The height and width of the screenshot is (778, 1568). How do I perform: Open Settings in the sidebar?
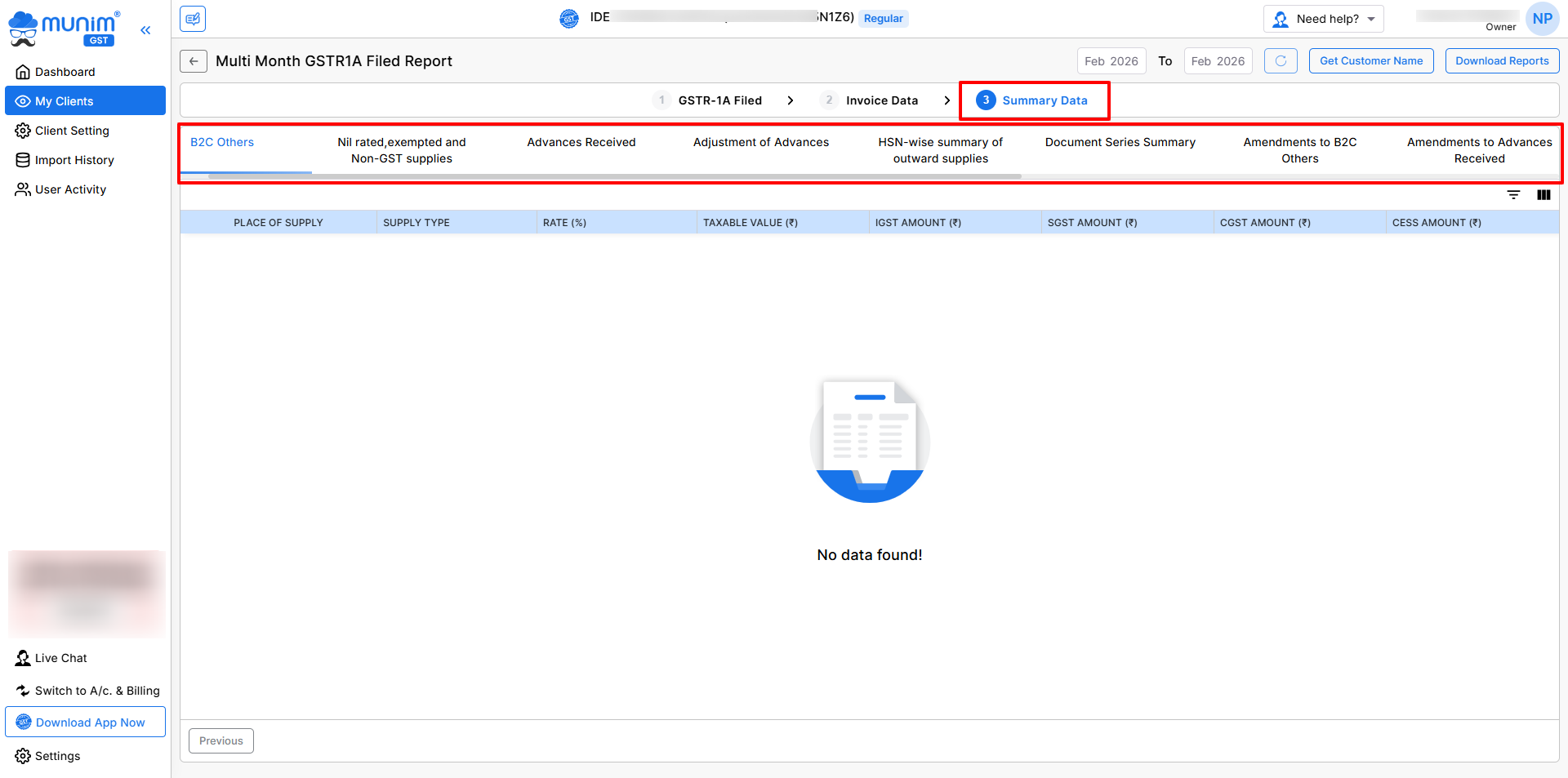57,756
